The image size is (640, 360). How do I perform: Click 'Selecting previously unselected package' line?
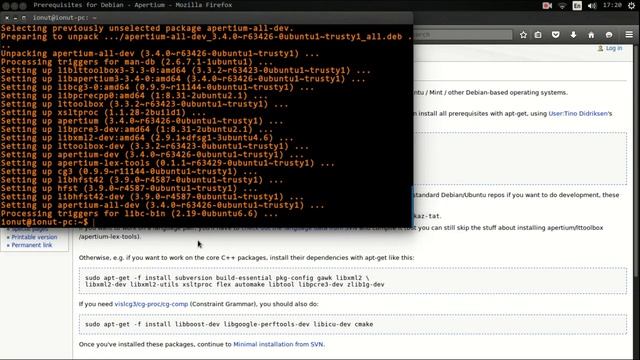click(147, 28)
